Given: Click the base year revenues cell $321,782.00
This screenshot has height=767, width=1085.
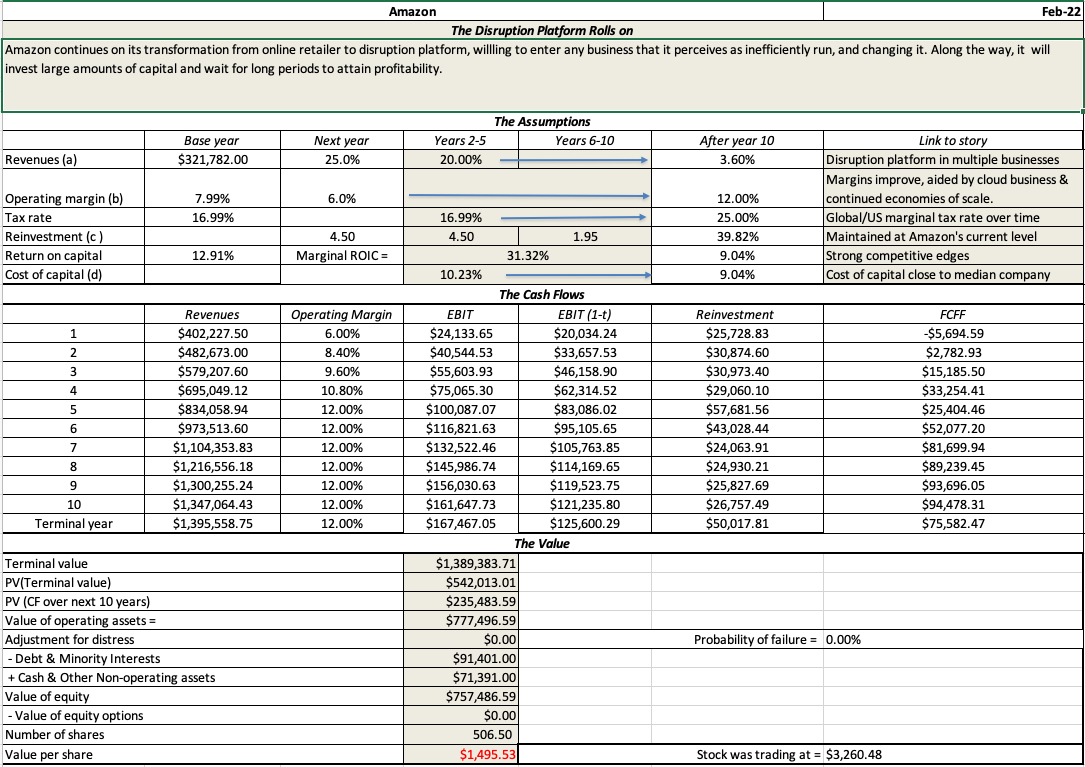Looking at the screenshot, I should click(212, 160).
